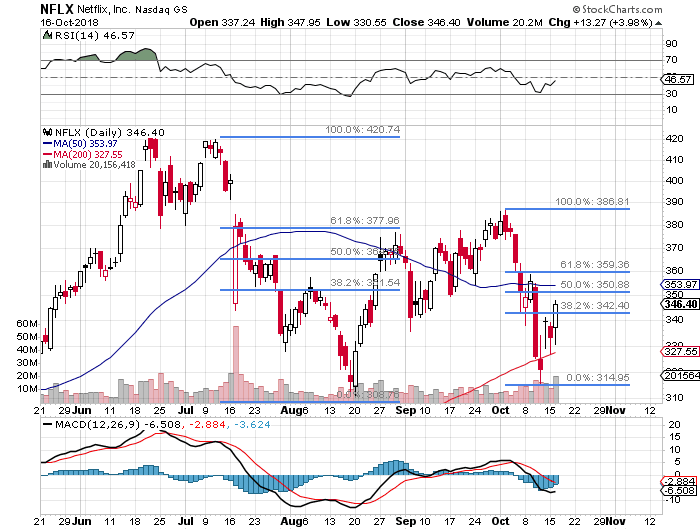Viewport: 700px width, 530px height.
Task: Click the MA(50) 353.97 legend text
Action: point(85,143)
